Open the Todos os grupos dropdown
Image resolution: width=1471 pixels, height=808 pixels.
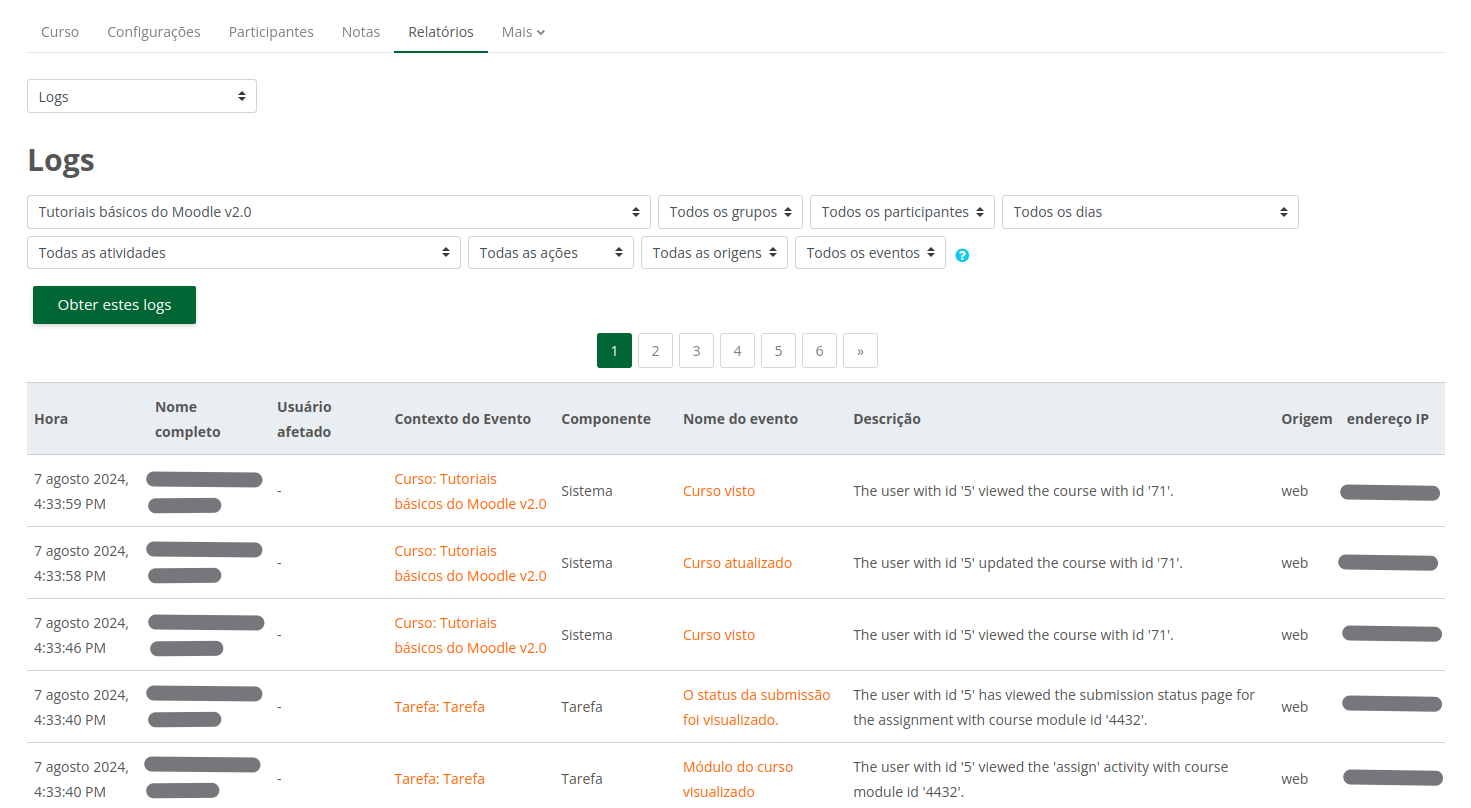[x=730, y=212]
